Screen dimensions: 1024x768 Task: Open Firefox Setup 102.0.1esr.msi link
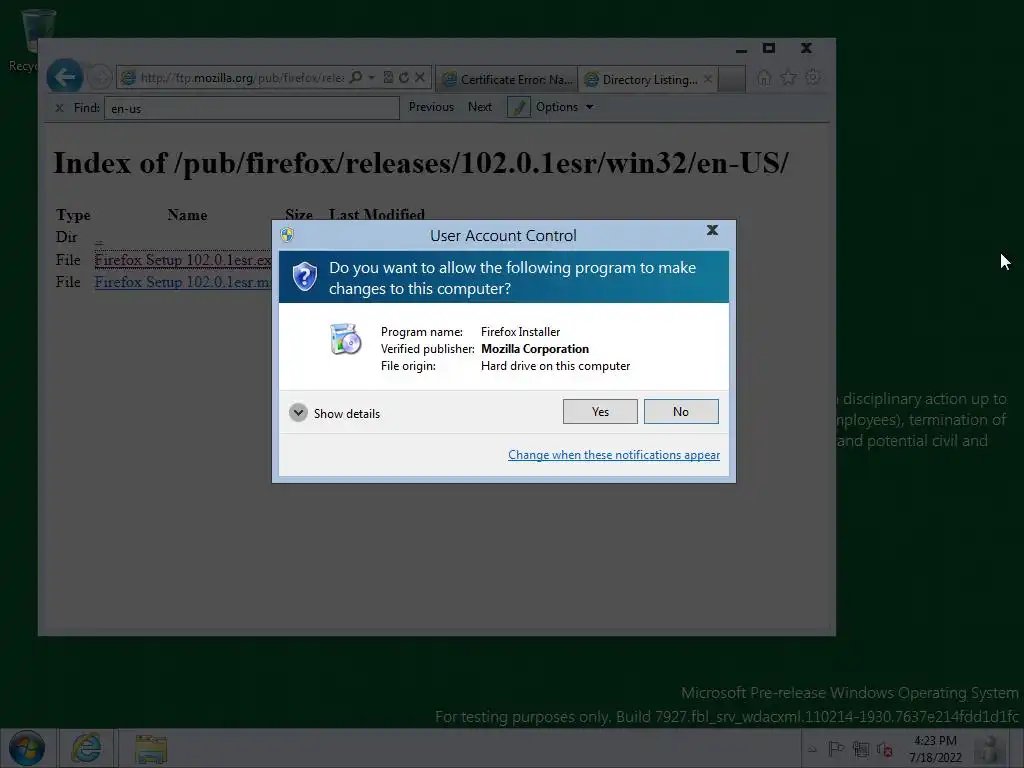(x=183, y=282)
